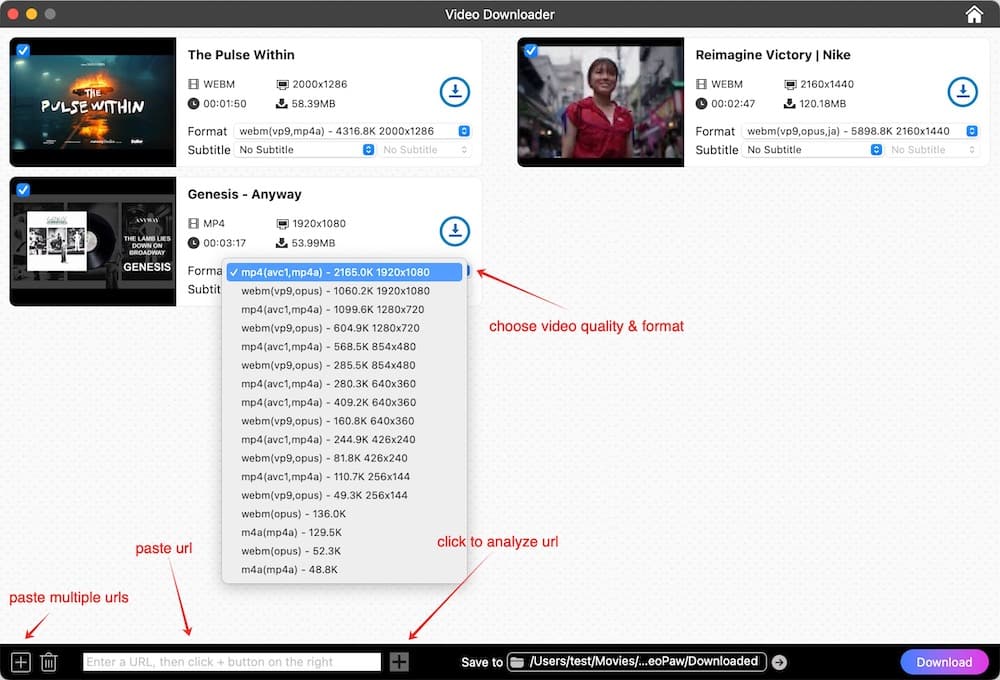Screen dimensions: 1000x680
Task: Uncheck The Pulse Within thumbnail selection
Action: click(x=23, y=48)
